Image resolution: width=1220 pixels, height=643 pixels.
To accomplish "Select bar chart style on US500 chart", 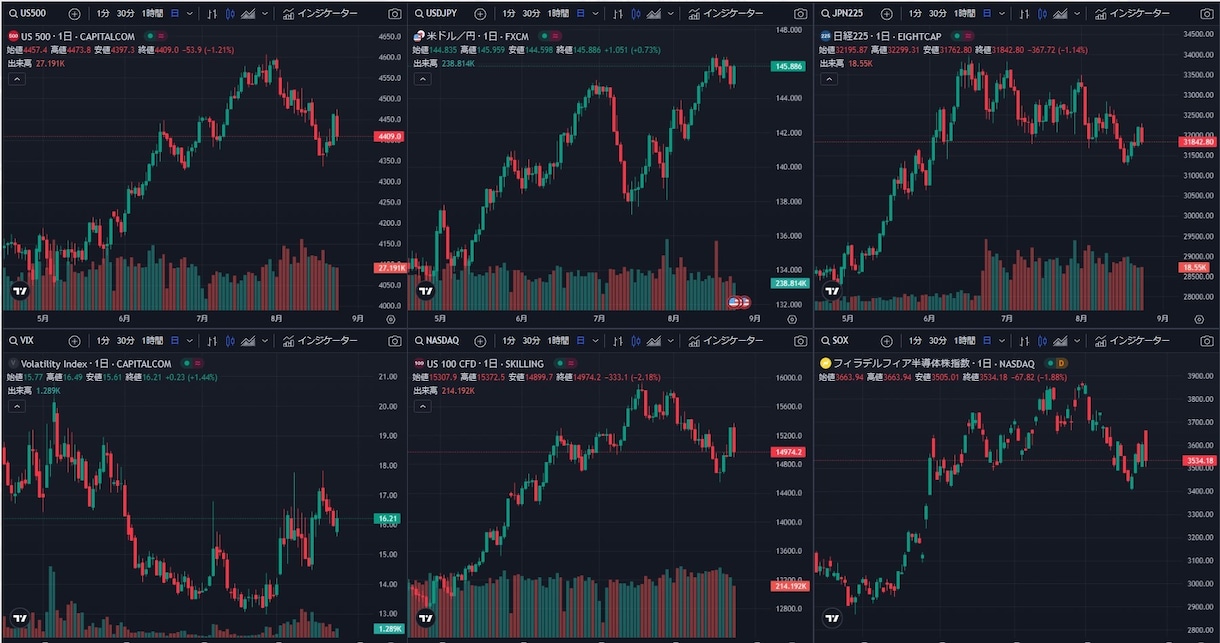I will pyautogui.click(x=211, y=14).
